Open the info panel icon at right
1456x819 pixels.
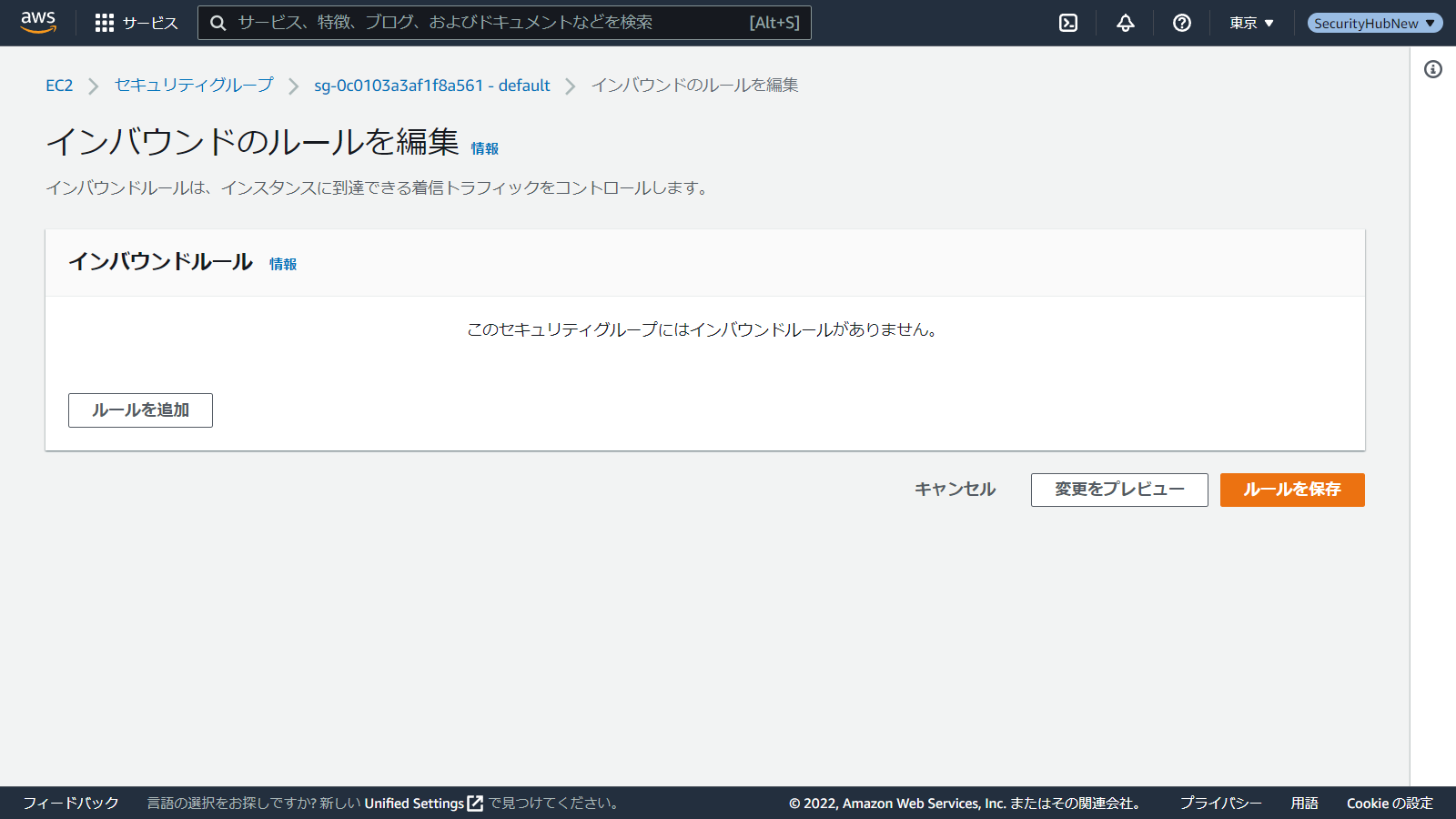click(x=1433, y=69)
